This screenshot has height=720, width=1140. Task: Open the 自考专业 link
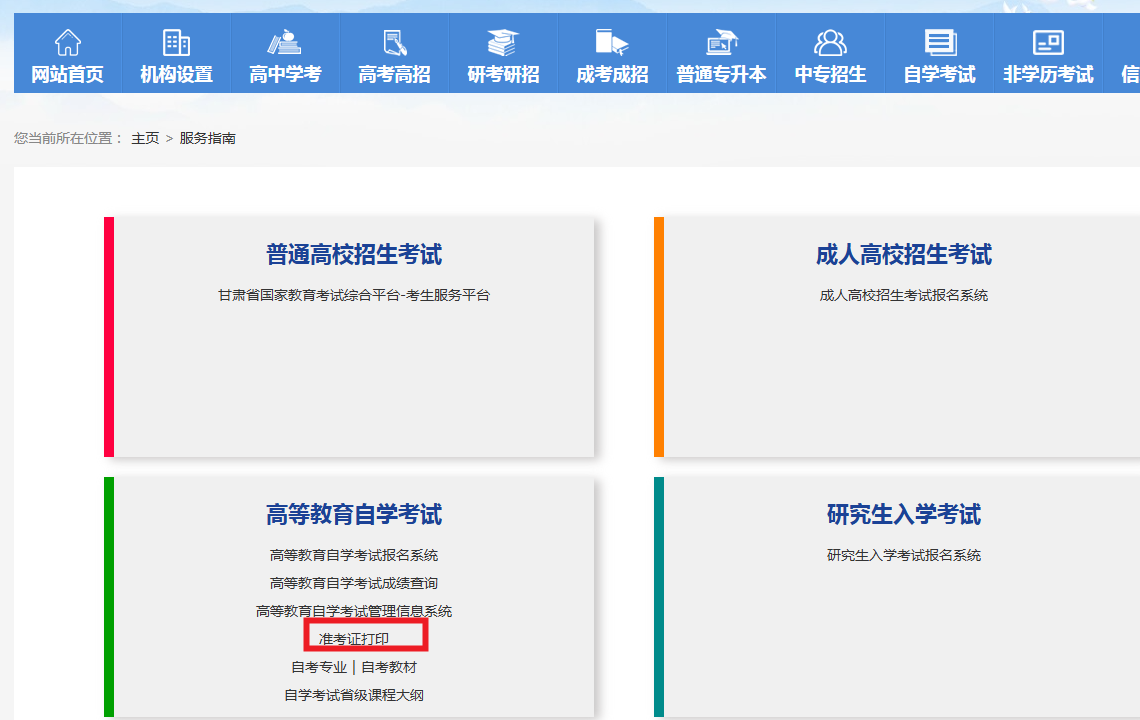(x=319, y=667)
